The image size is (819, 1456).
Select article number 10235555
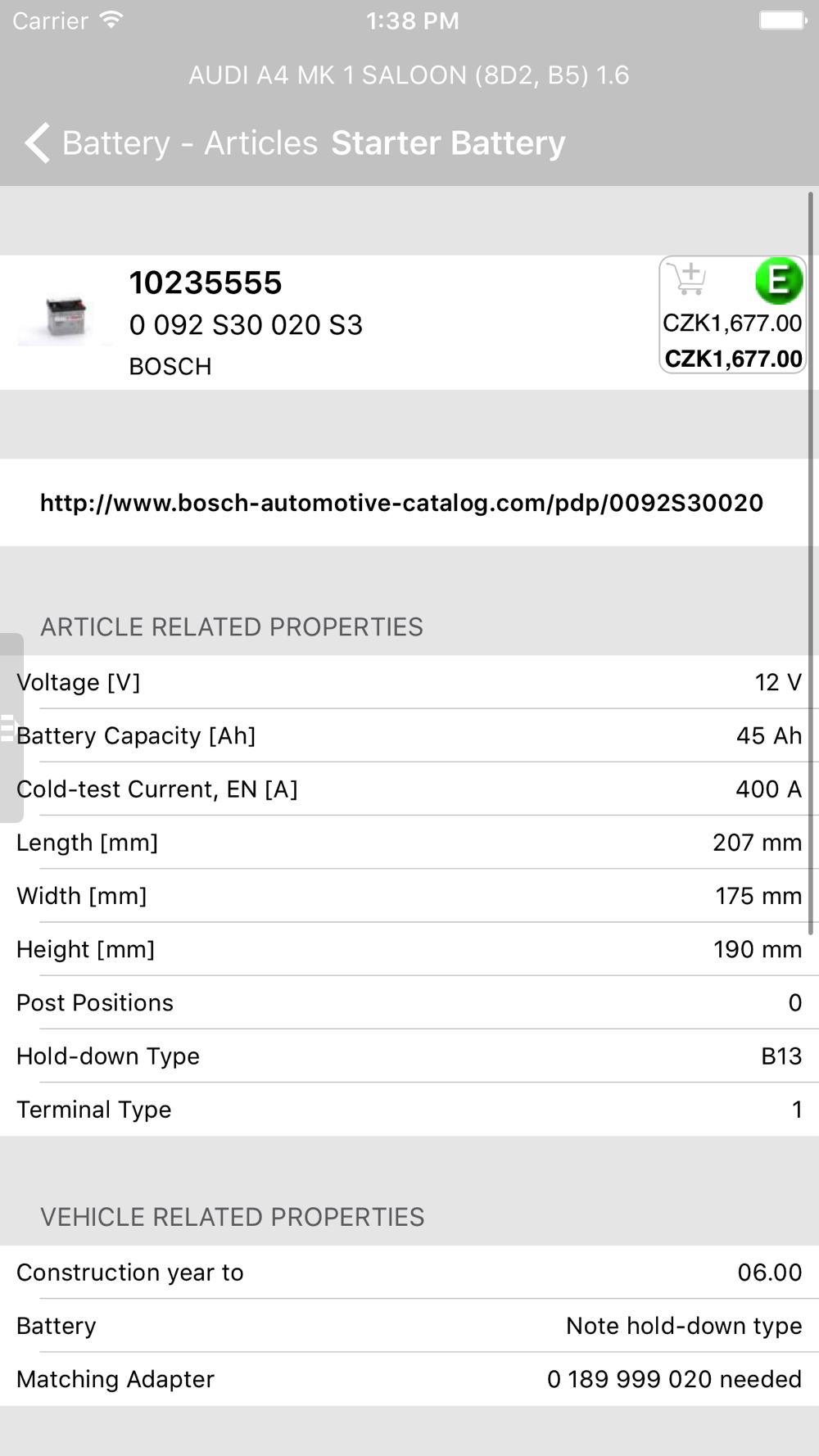[x=206, y=283]
